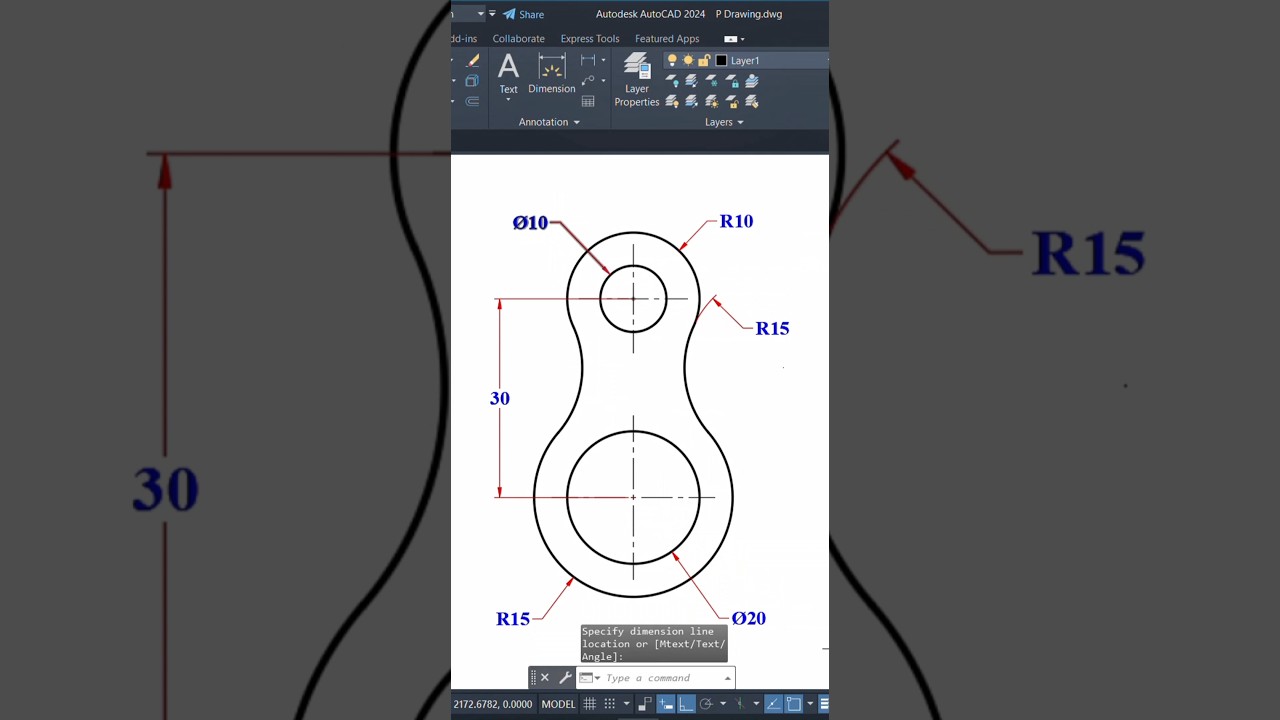Image resolution: width=1280 pixels, height=720 pixels.
Task: Click Turn All Layers On icon
Action: (673, 101)
